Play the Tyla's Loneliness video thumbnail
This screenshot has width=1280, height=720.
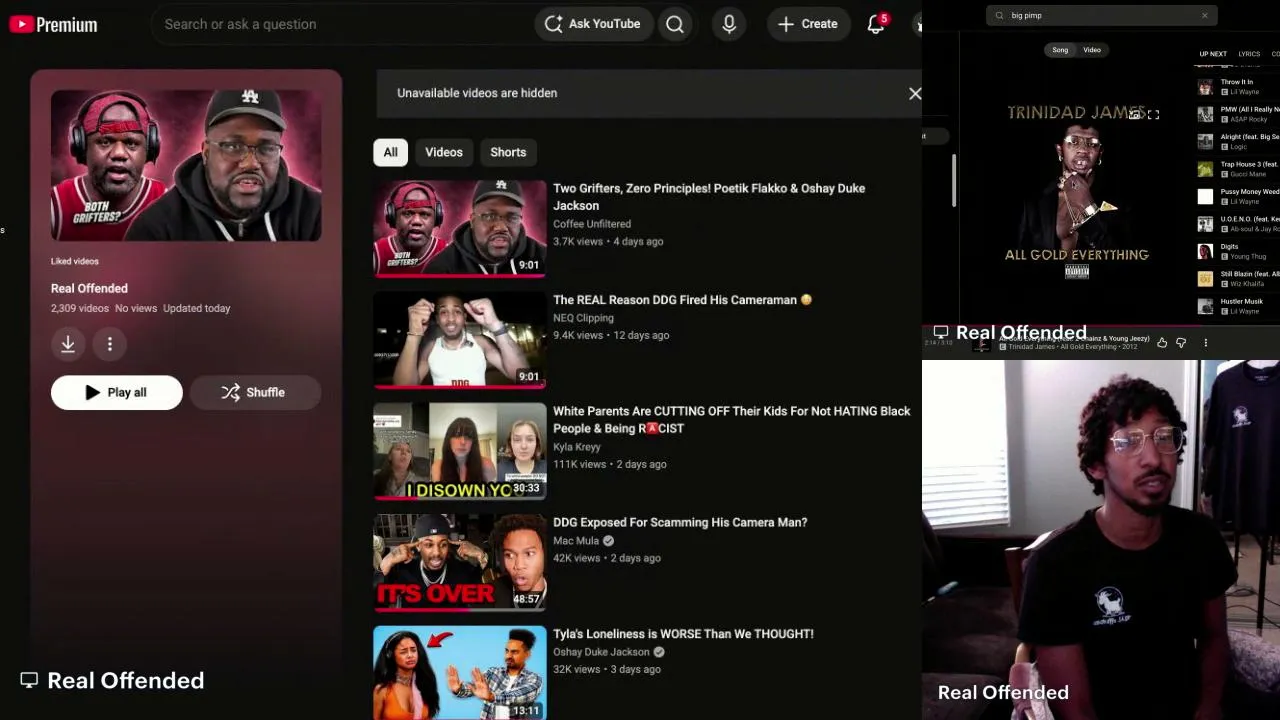click(460, 673)
